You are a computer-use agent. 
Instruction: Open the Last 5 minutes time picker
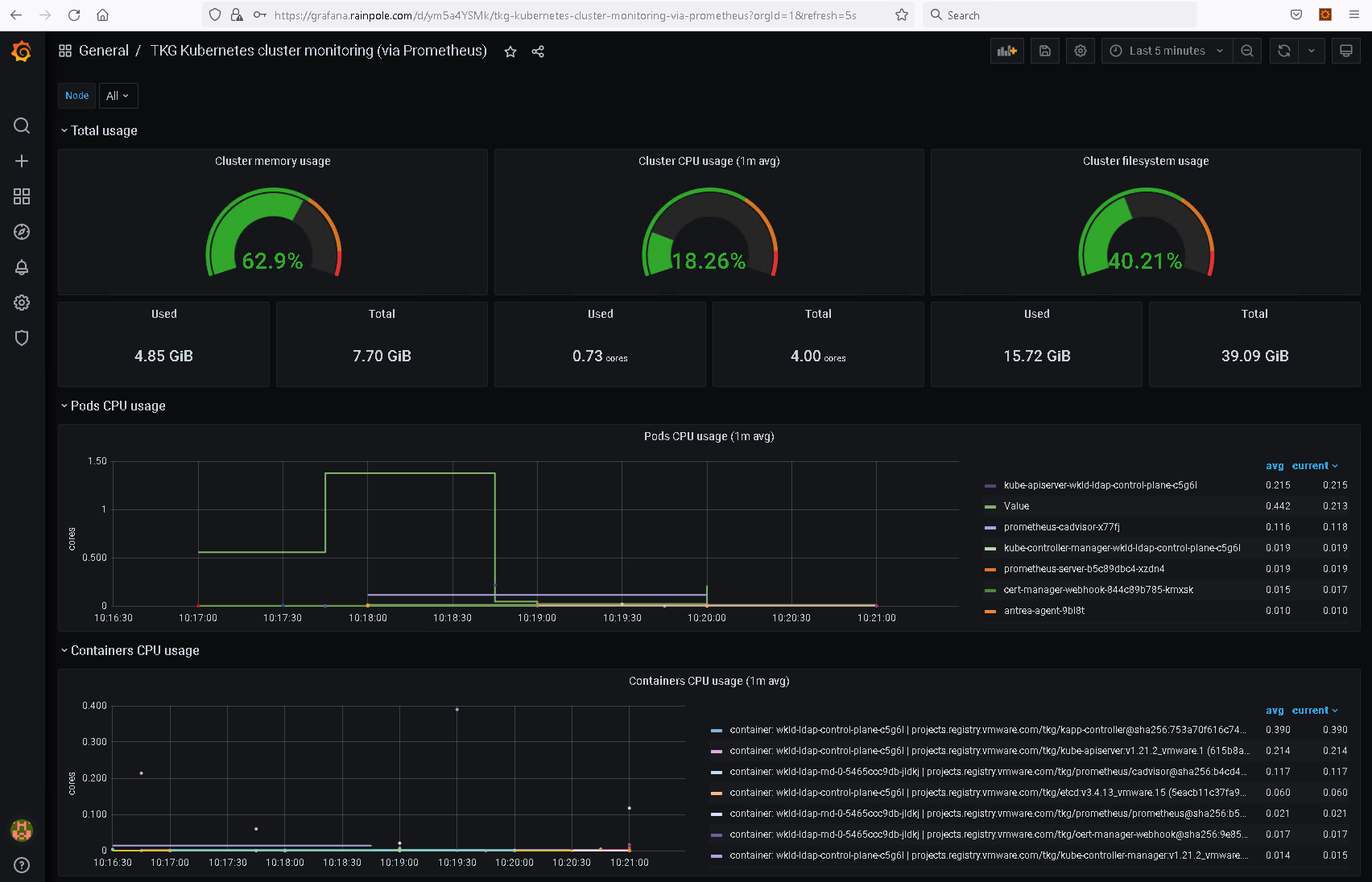pyautogui.click(x=1167, y=51)
